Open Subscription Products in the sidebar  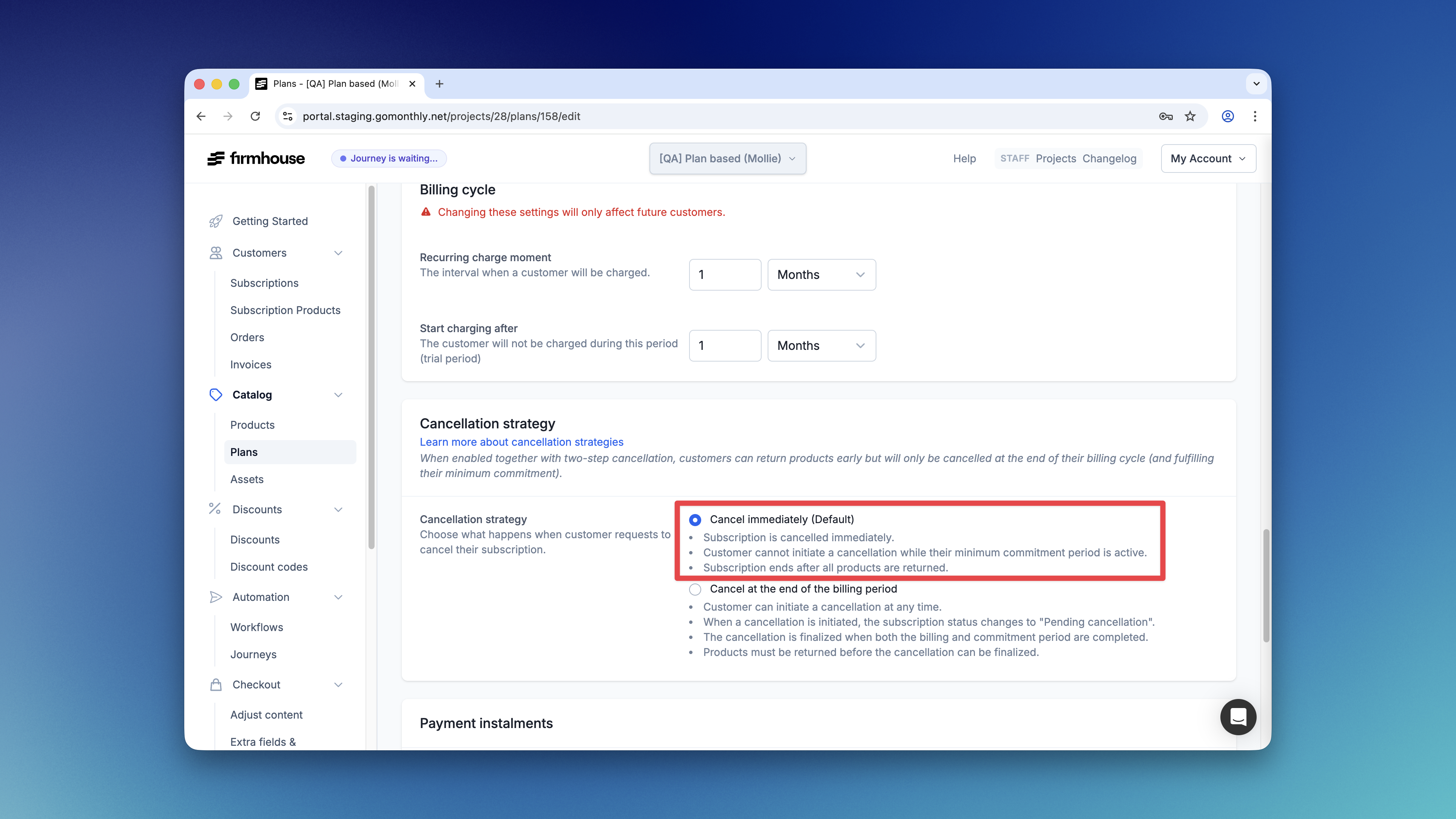point(285,310)
